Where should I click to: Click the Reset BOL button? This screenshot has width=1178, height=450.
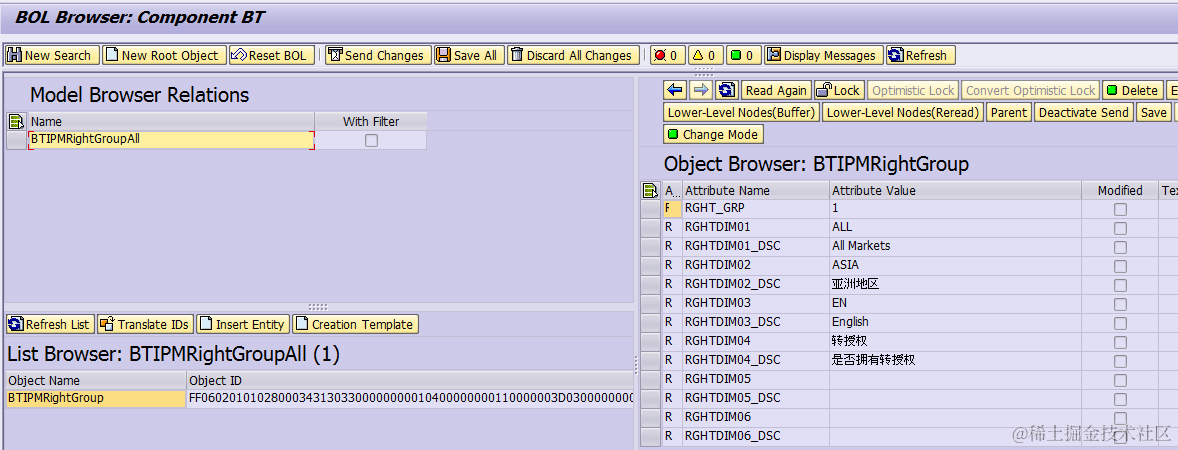click(271, 56)
